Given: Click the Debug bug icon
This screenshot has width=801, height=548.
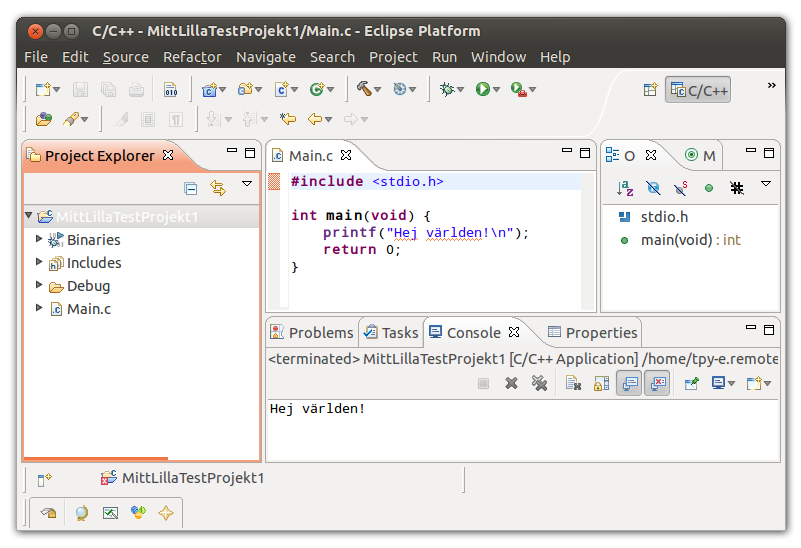Looking at the screenshot, I should pos(447,90).
